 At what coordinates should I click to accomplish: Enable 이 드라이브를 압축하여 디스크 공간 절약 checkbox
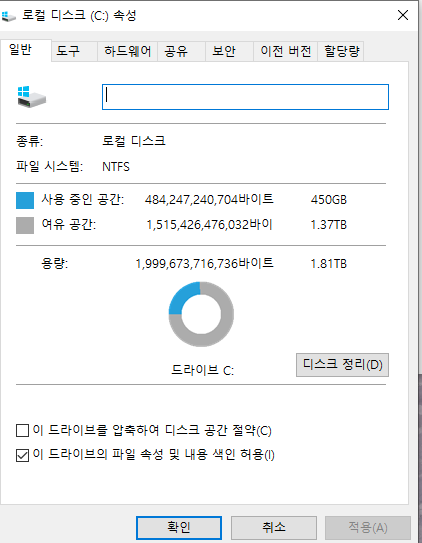[23, 430]
